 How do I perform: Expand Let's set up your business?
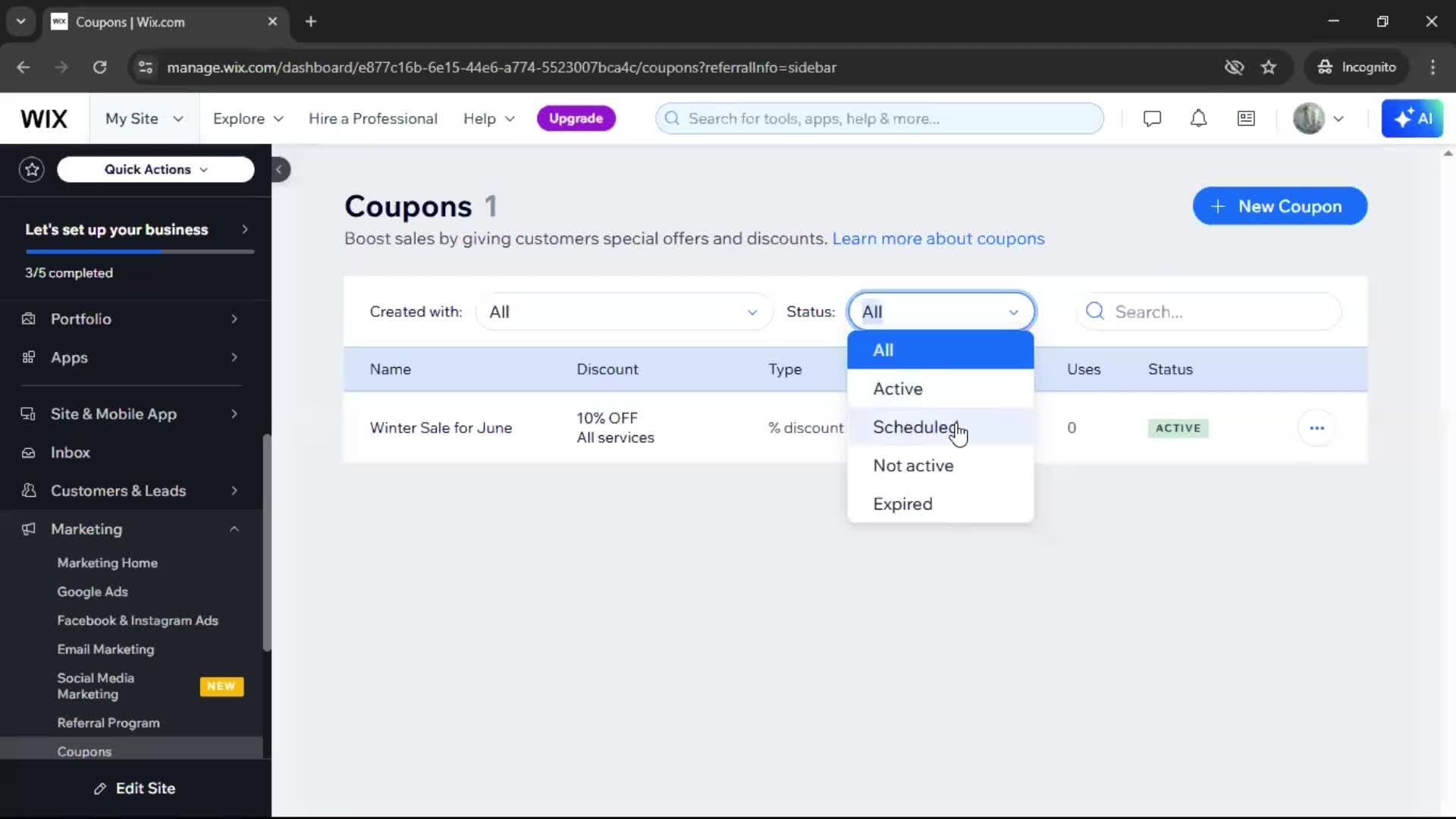135,229
